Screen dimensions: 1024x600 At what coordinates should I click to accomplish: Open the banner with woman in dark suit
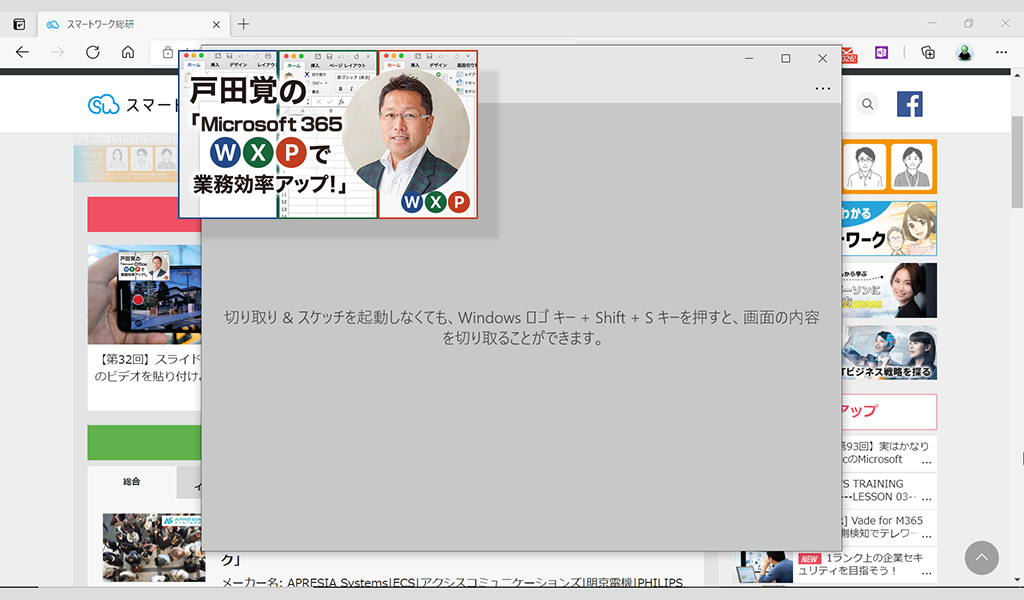click(x=889, y=291)
